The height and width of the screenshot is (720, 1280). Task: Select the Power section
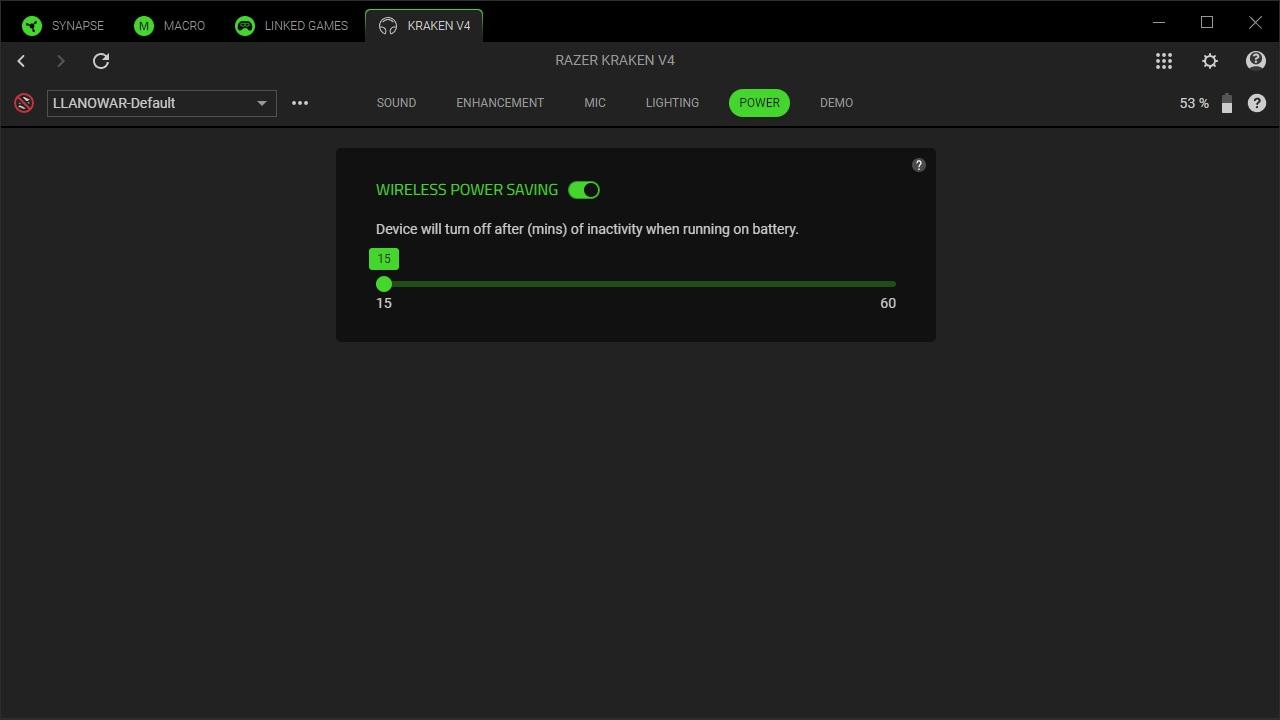pos(760,103)
